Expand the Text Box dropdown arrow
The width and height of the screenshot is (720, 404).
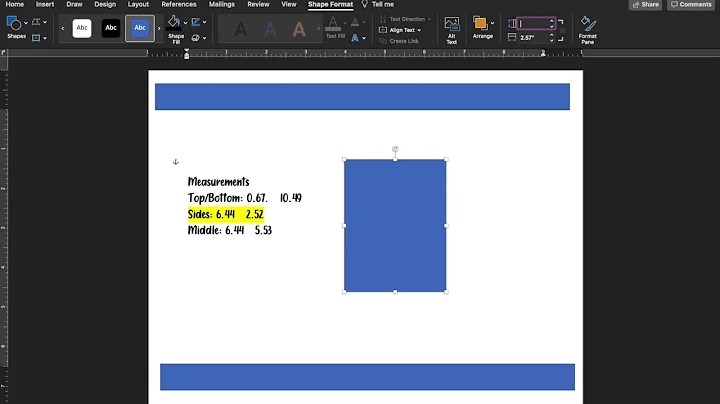(x=45, y=38)
